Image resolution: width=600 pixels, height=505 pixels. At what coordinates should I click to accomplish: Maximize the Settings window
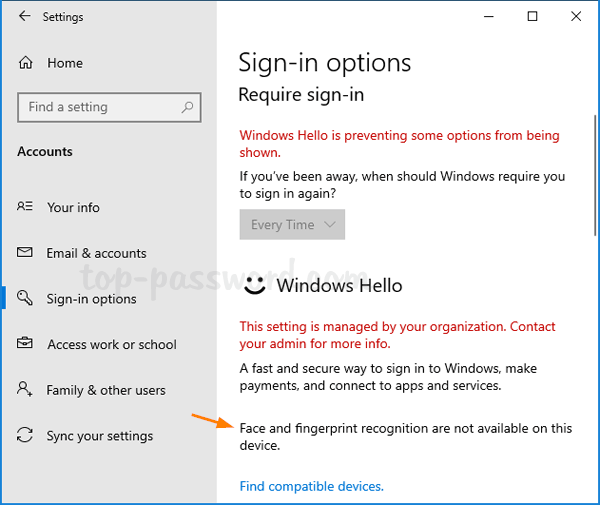point(532,16)
